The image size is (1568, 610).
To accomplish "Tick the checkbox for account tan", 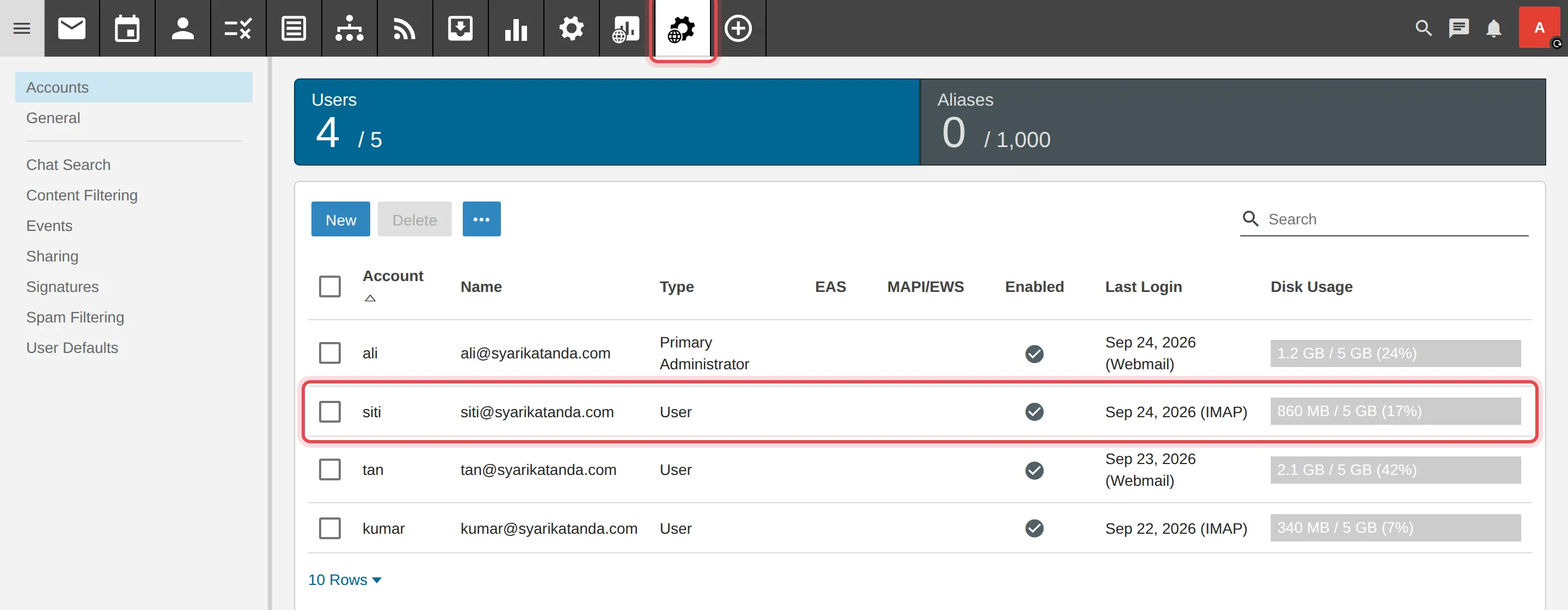I will pyautogui.click(x=330, y=469).
